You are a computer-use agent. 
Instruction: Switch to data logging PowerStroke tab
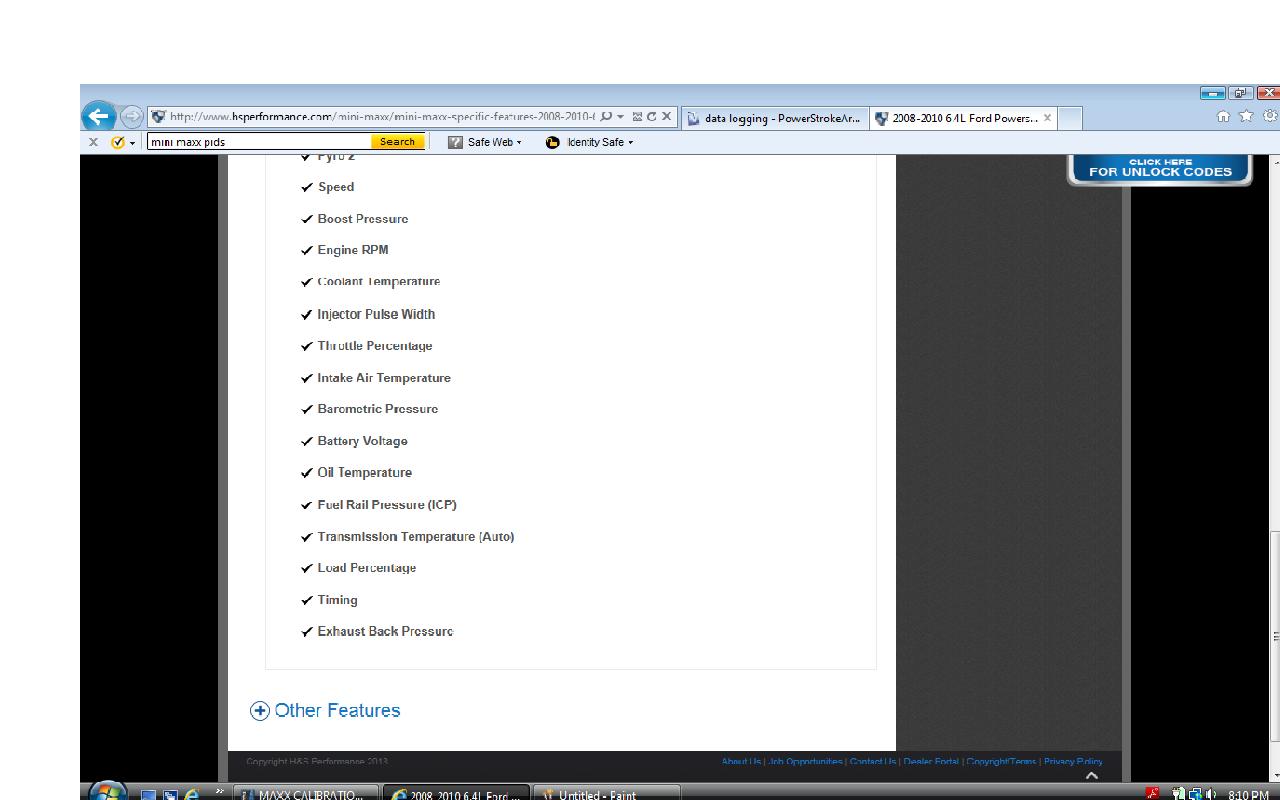(x=775, y=118)
